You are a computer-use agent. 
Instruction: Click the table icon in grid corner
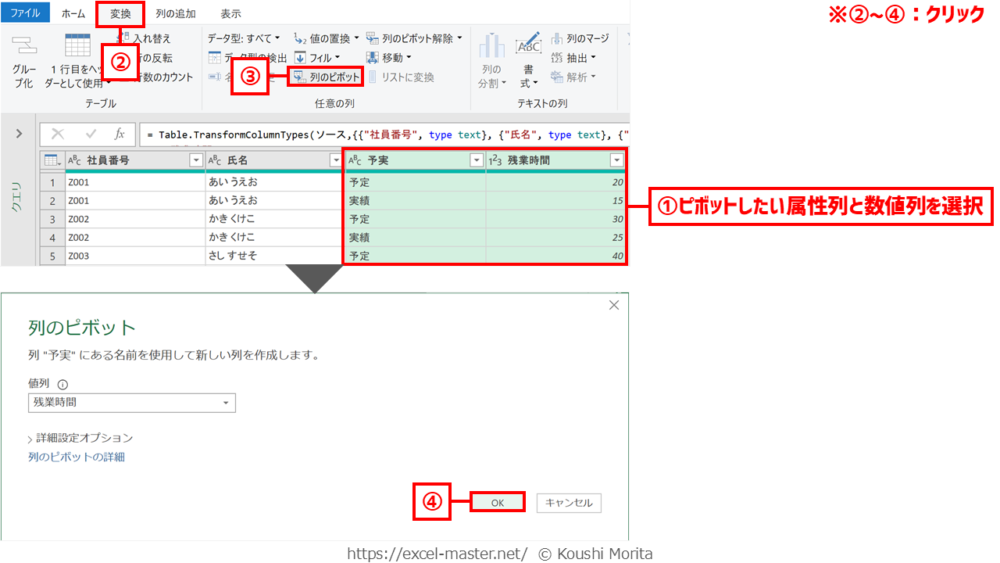pyautogui.click(x=52, y=160)
